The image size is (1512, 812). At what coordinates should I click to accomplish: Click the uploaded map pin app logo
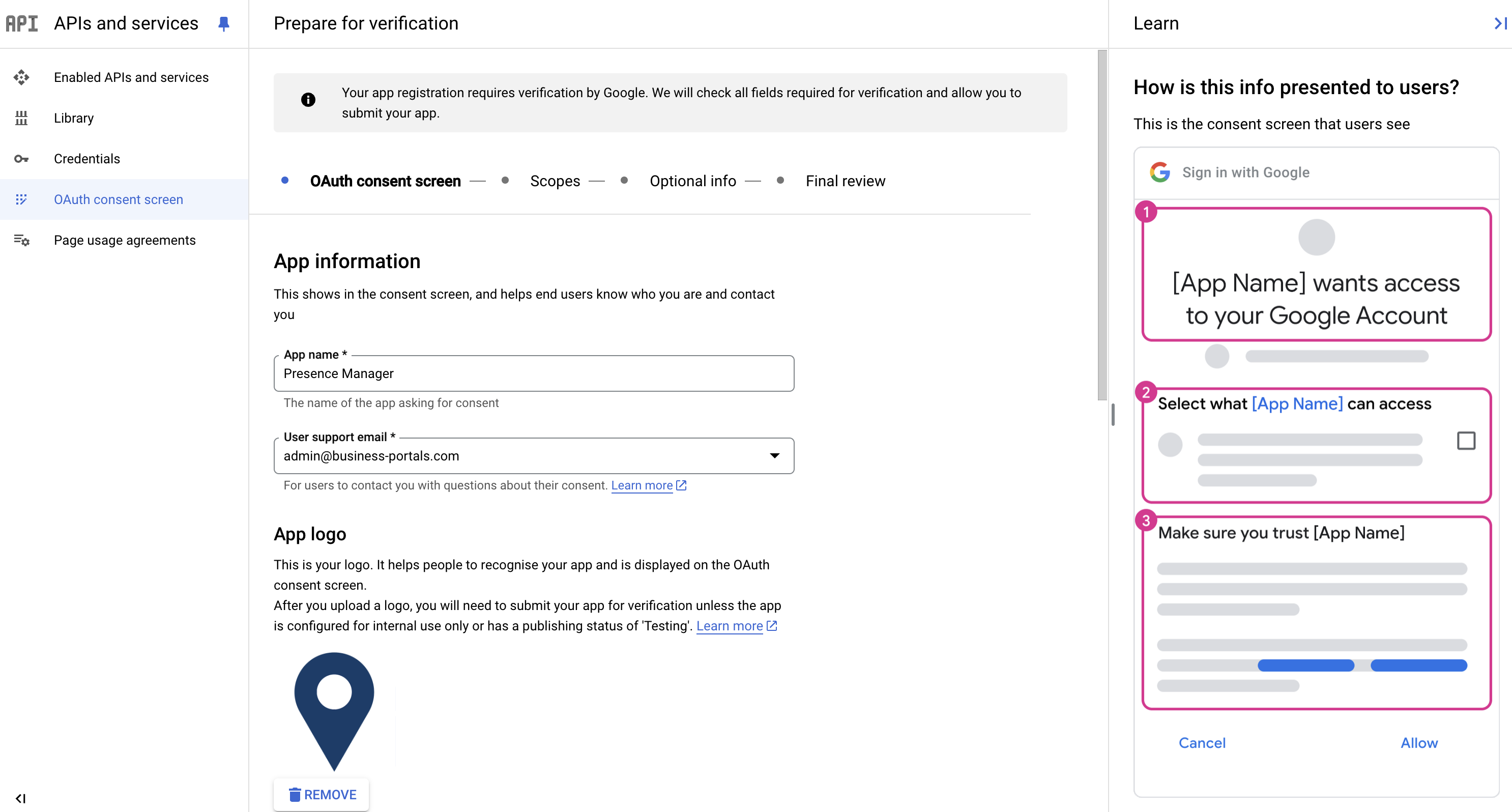coord(334,710)
